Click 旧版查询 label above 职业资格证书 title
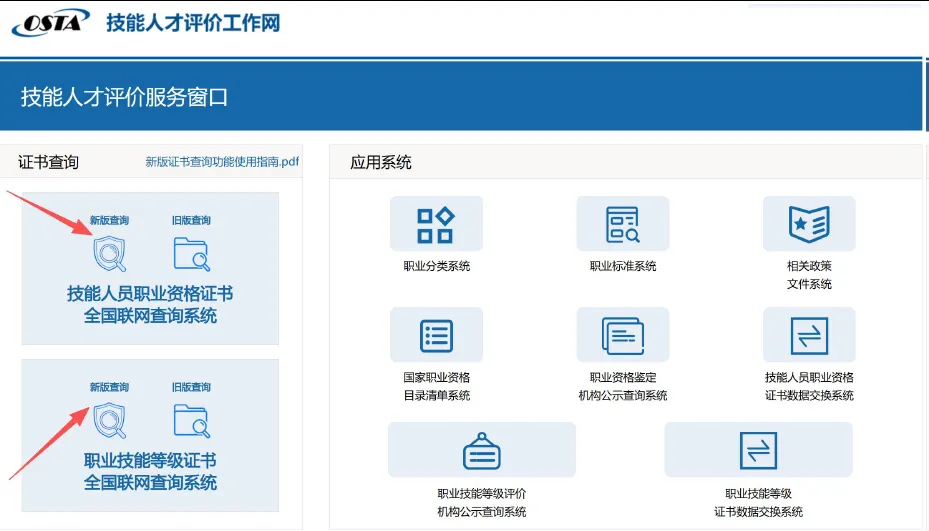 pyautogui.click(x=191, y=220)
